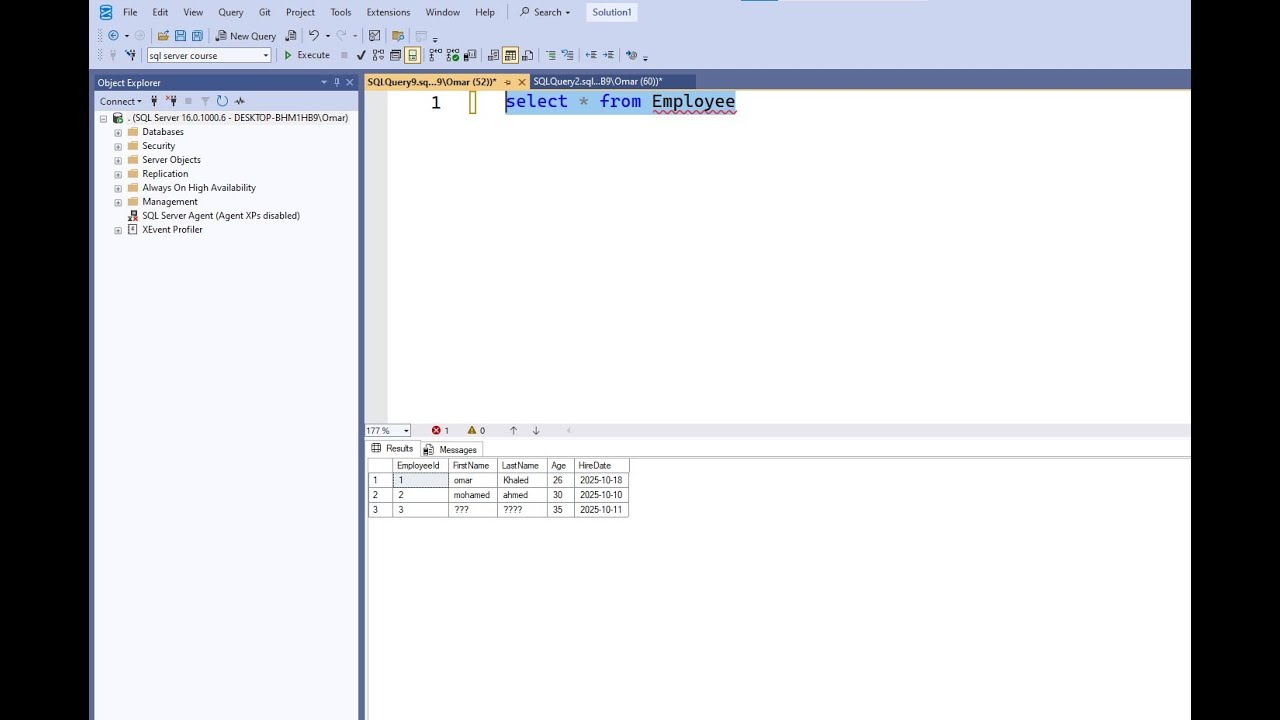
Task: Click the Uncomment Selected Lines icon
Action: (567, 55)
